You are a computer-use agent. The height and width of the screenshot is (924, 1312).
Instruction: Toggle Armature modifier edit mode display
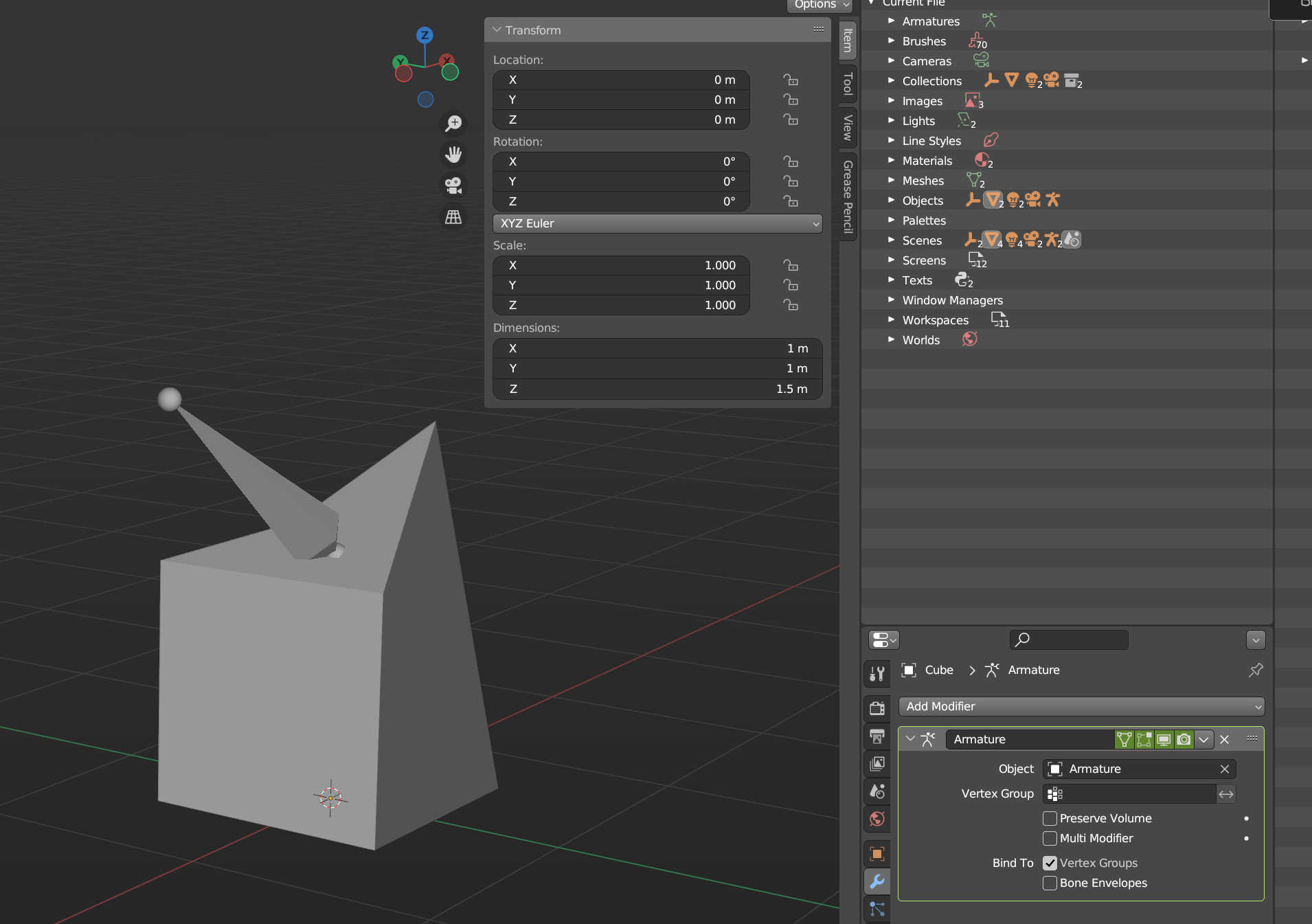1144,739
